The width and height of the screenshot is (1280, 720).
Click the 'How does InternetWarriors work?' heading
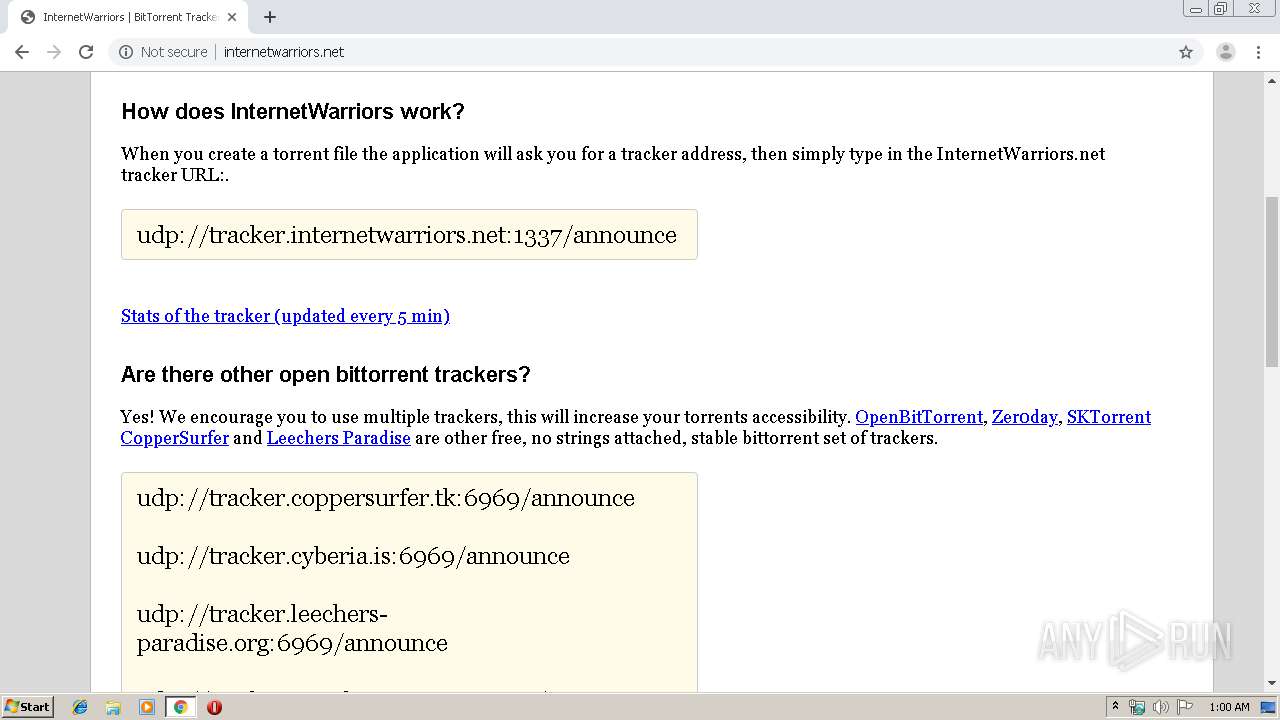[293, 111]
